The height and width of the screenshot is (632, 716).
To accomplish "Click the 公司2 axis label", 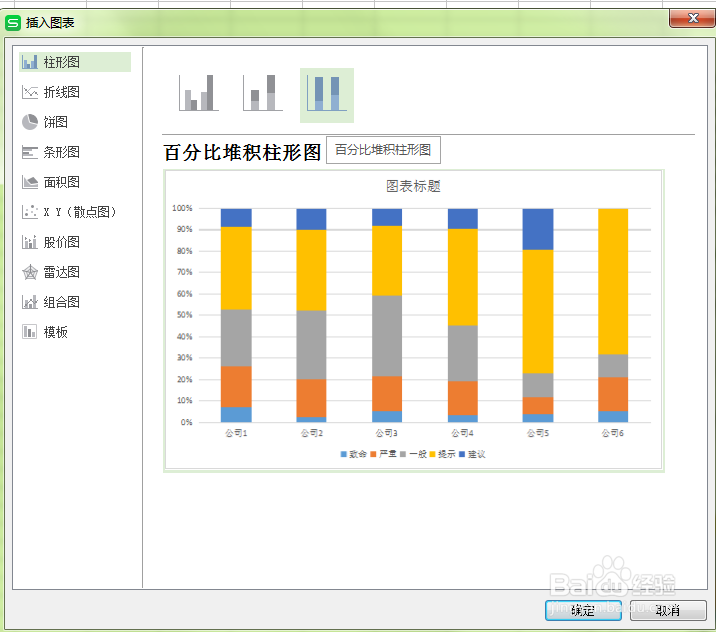I will pyautogui.click(x=312, y=433).
